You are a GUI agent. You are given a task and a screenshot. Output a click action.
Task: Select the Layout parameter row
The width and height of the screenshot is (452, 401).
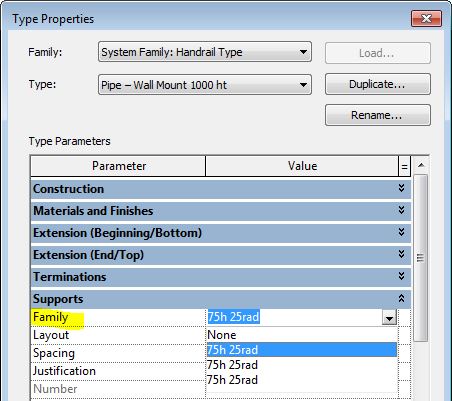tap(118, 335)
